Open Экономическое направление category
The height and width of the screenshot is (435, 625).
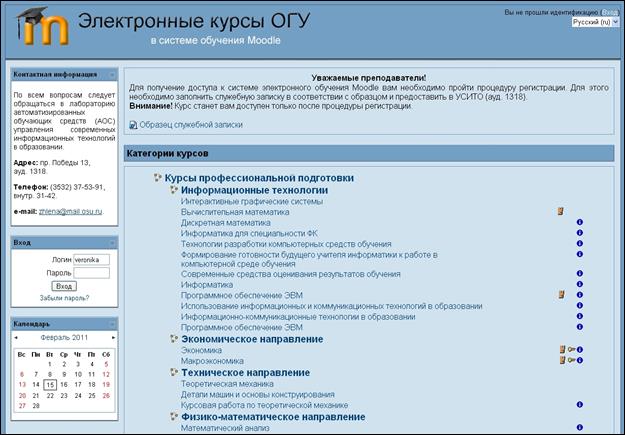252,339
